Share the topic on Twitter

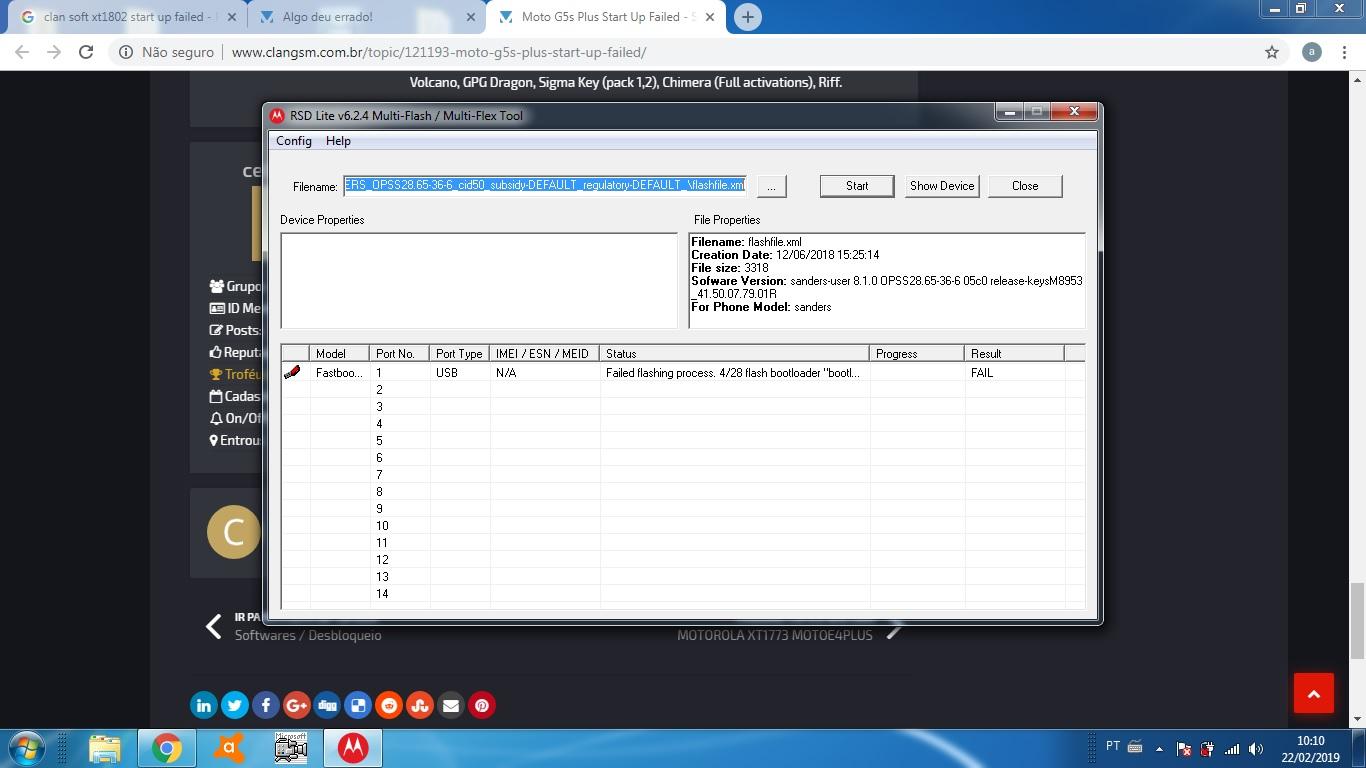(235, 705)
